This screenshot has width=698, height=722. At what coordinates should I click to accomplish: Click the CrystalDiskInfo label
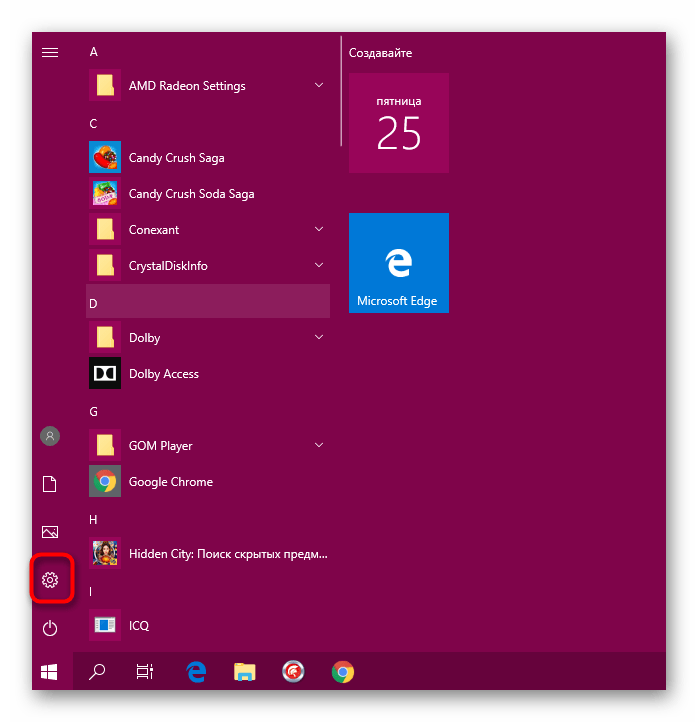tap(168, 266)
